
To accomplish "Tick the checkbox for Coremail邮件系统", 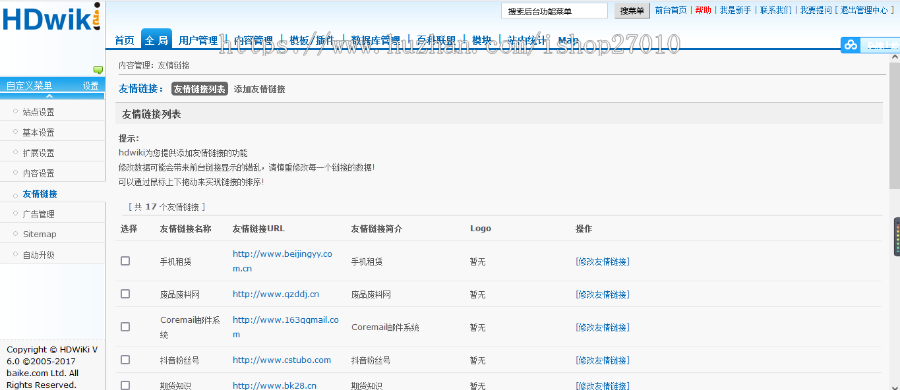I will pos(125,326).
